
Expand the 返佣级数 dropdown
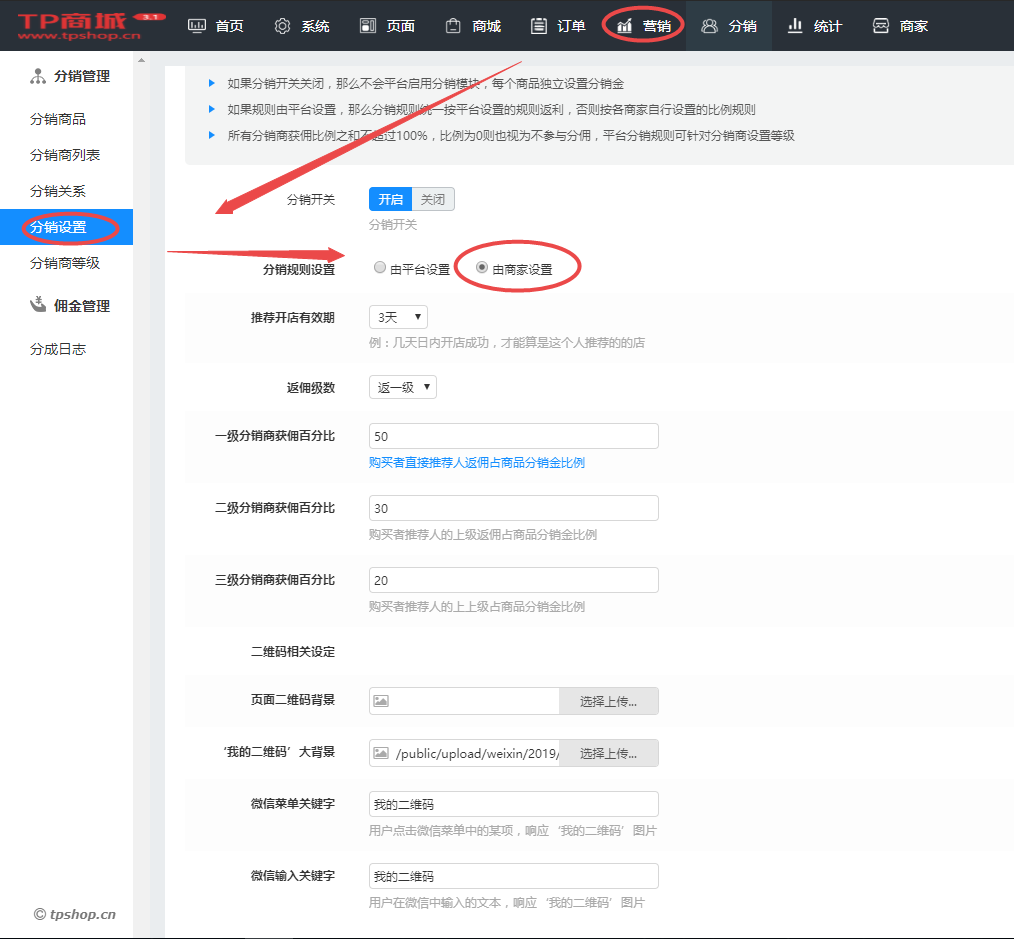point(402,387)
